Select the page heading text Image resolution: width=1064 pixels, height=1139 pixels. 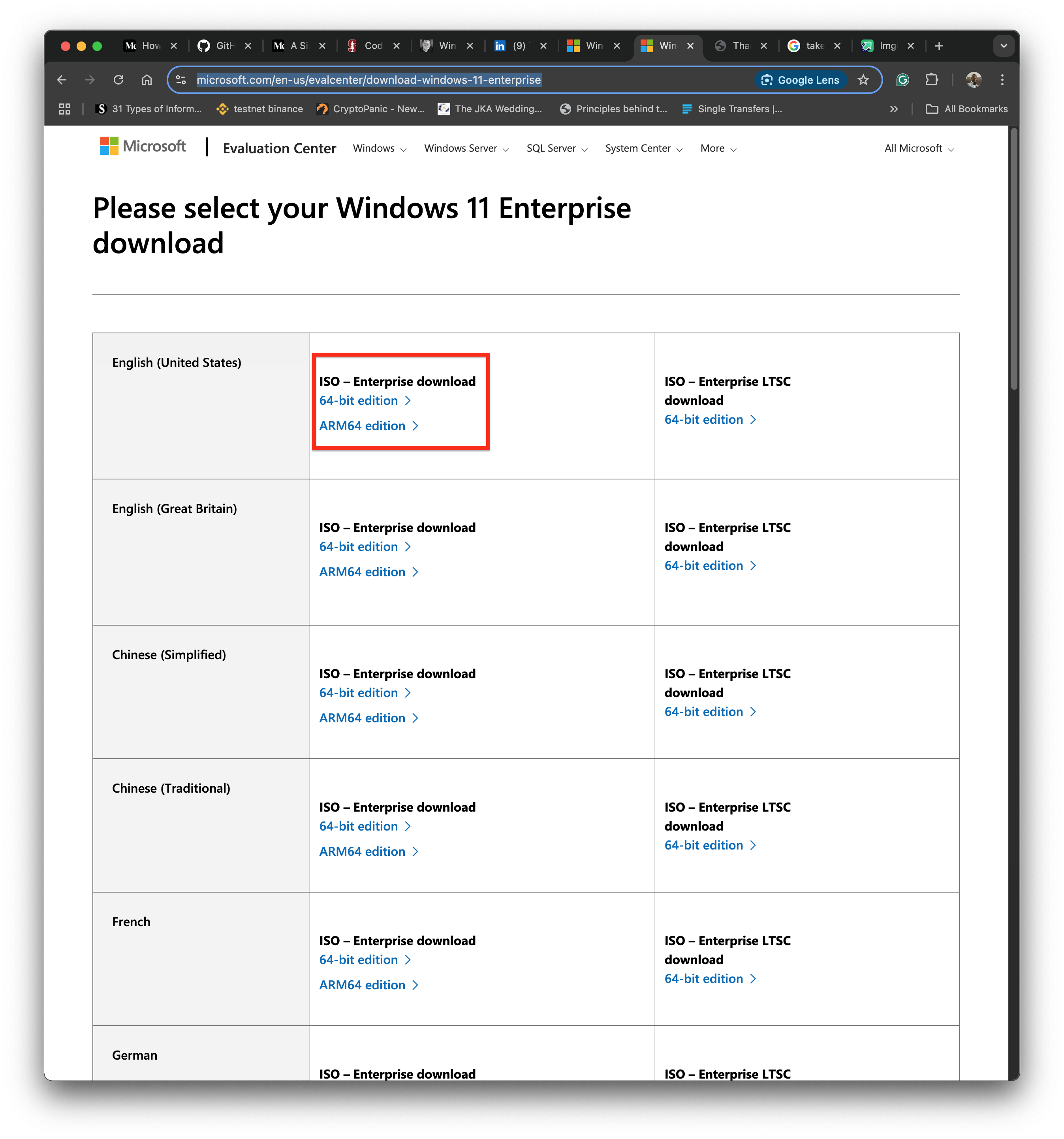pyautogui.click(x=361, y=225)
